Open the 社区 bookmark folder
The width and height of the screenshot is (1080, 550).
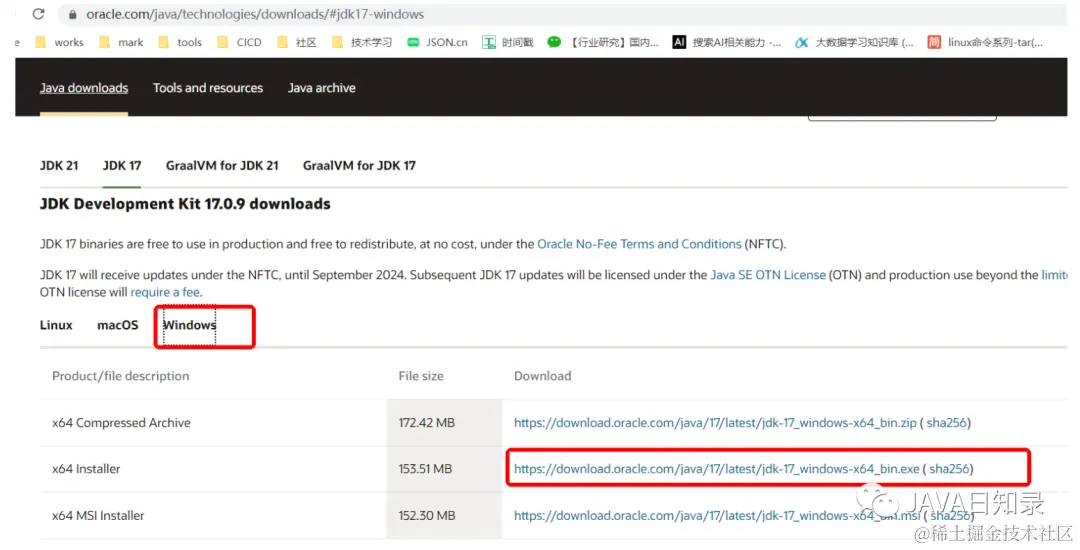click(x=297, y=43)
